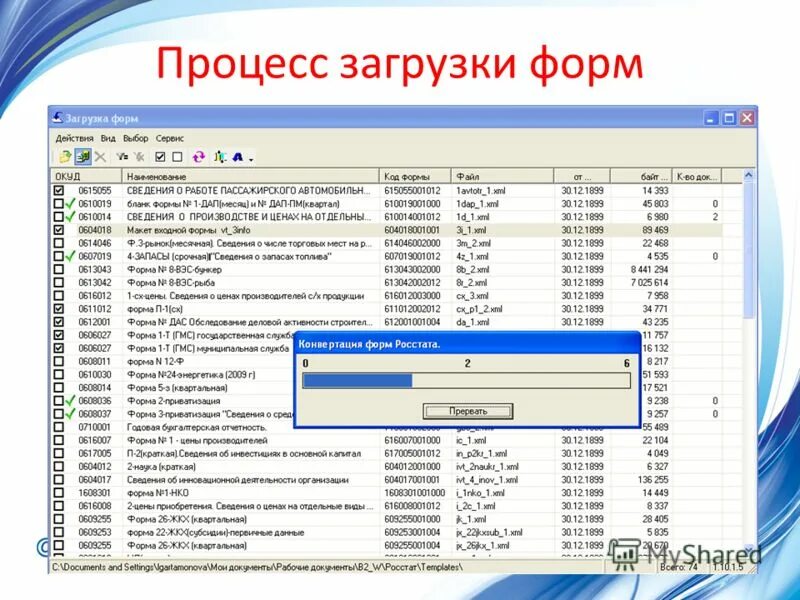The height and width of the screenshot is (600, 800).
Task: Open the Вид menu
Action: click(108, 137)
